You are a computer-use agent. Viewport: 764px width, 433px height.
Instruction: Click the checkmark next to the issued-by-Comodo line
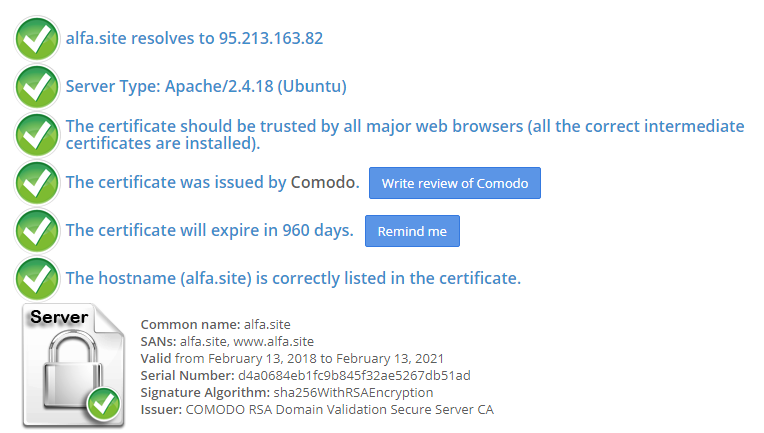coord(37,183)
